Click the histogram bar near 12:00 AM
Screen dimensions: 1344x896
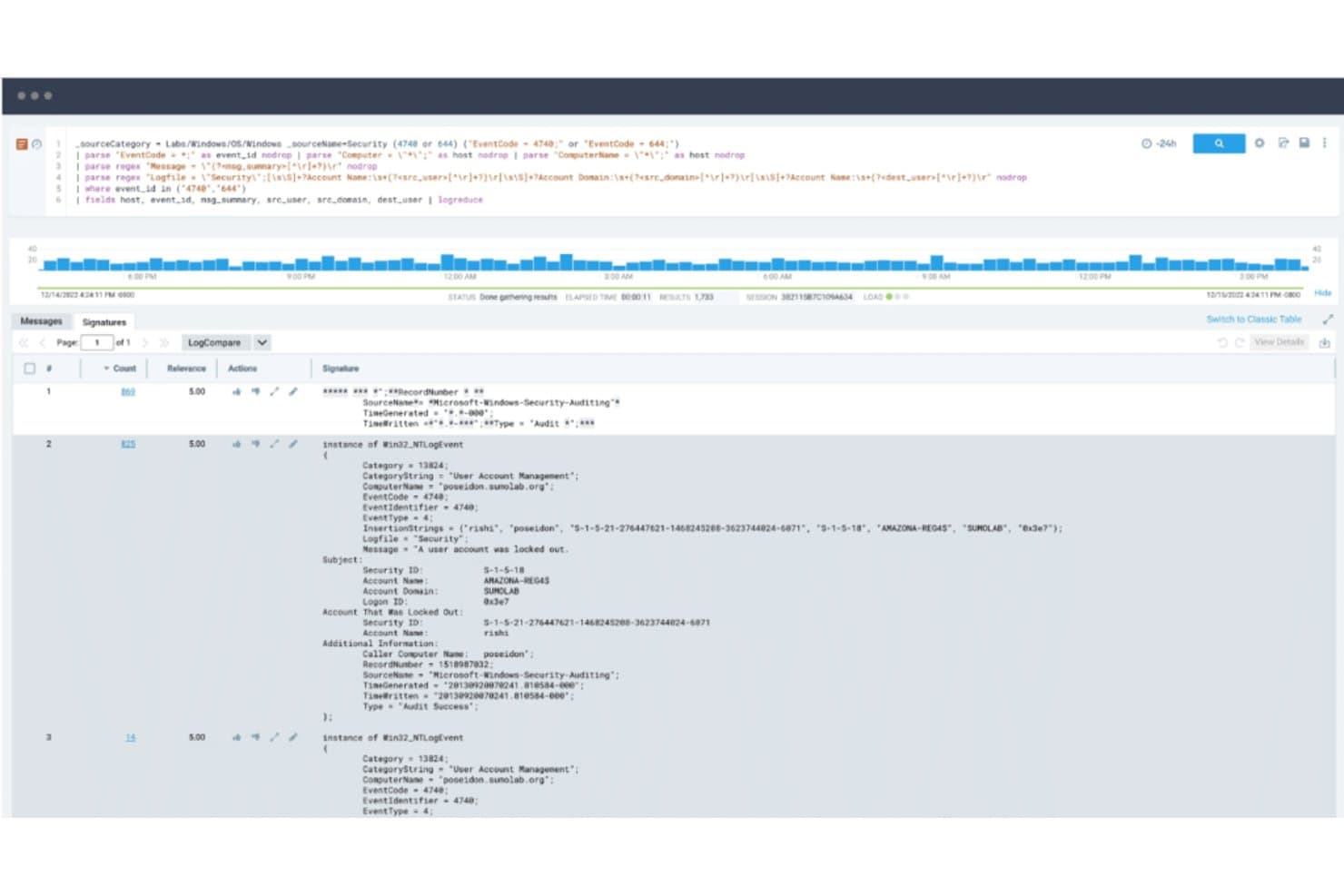pyautogui.click(x=447, y=262)
